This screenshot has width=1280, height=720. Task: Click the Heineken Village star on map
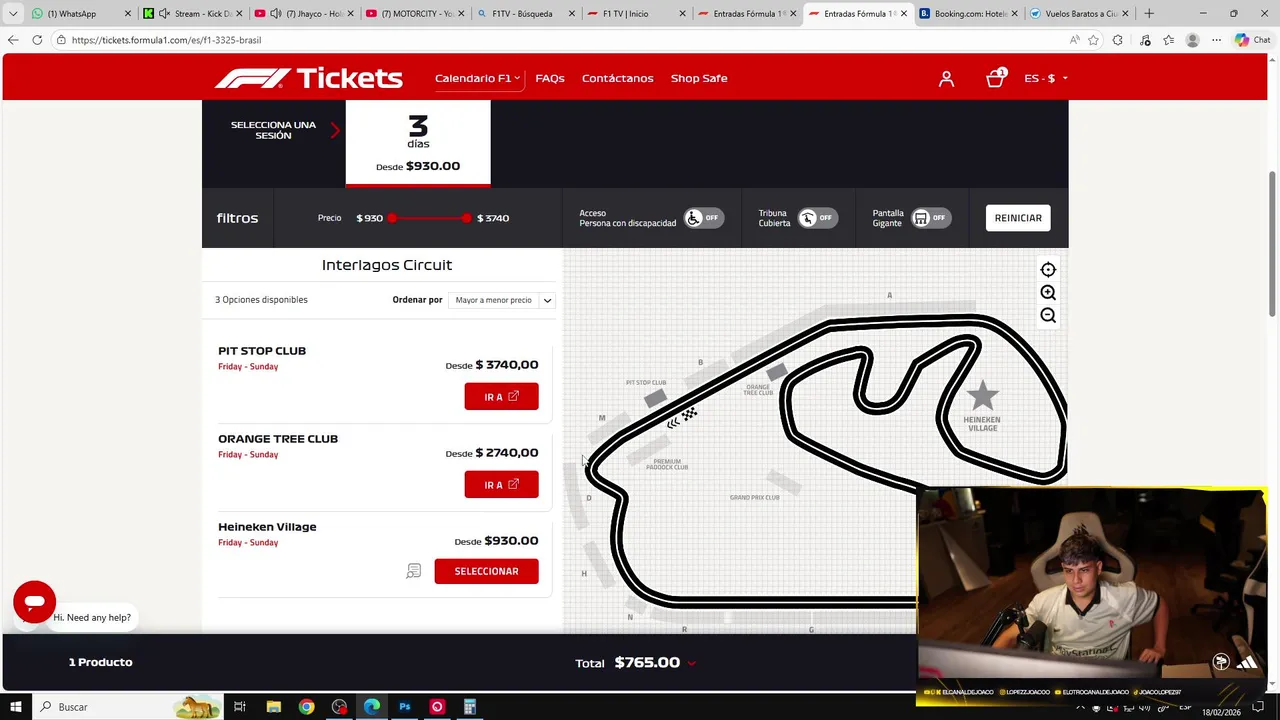pyautogui.click(x=983, y=395)
